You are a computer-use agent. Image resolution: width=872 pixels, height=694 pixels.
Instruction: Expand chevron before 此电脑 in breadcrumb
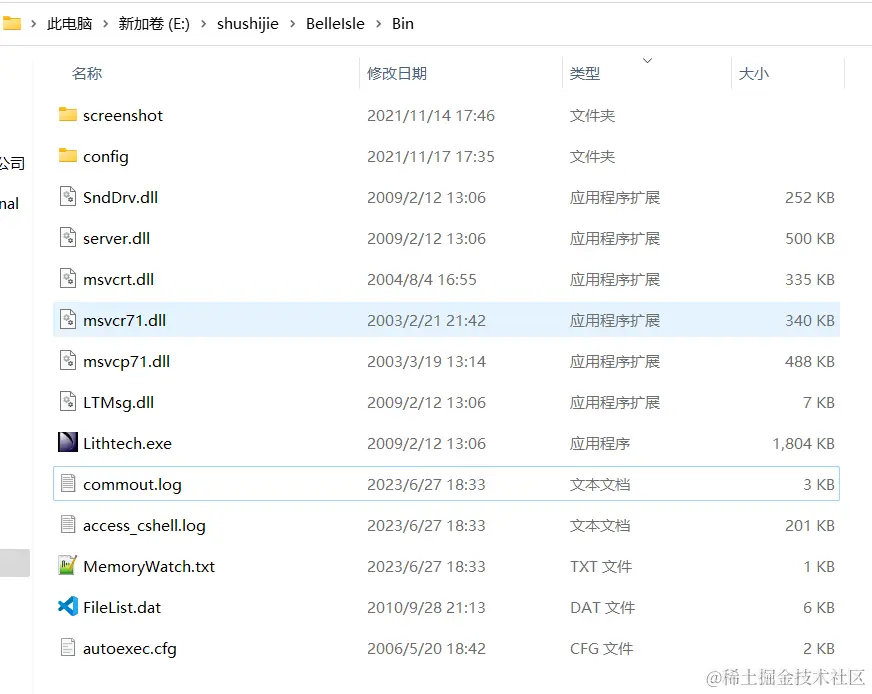point(34,24)
